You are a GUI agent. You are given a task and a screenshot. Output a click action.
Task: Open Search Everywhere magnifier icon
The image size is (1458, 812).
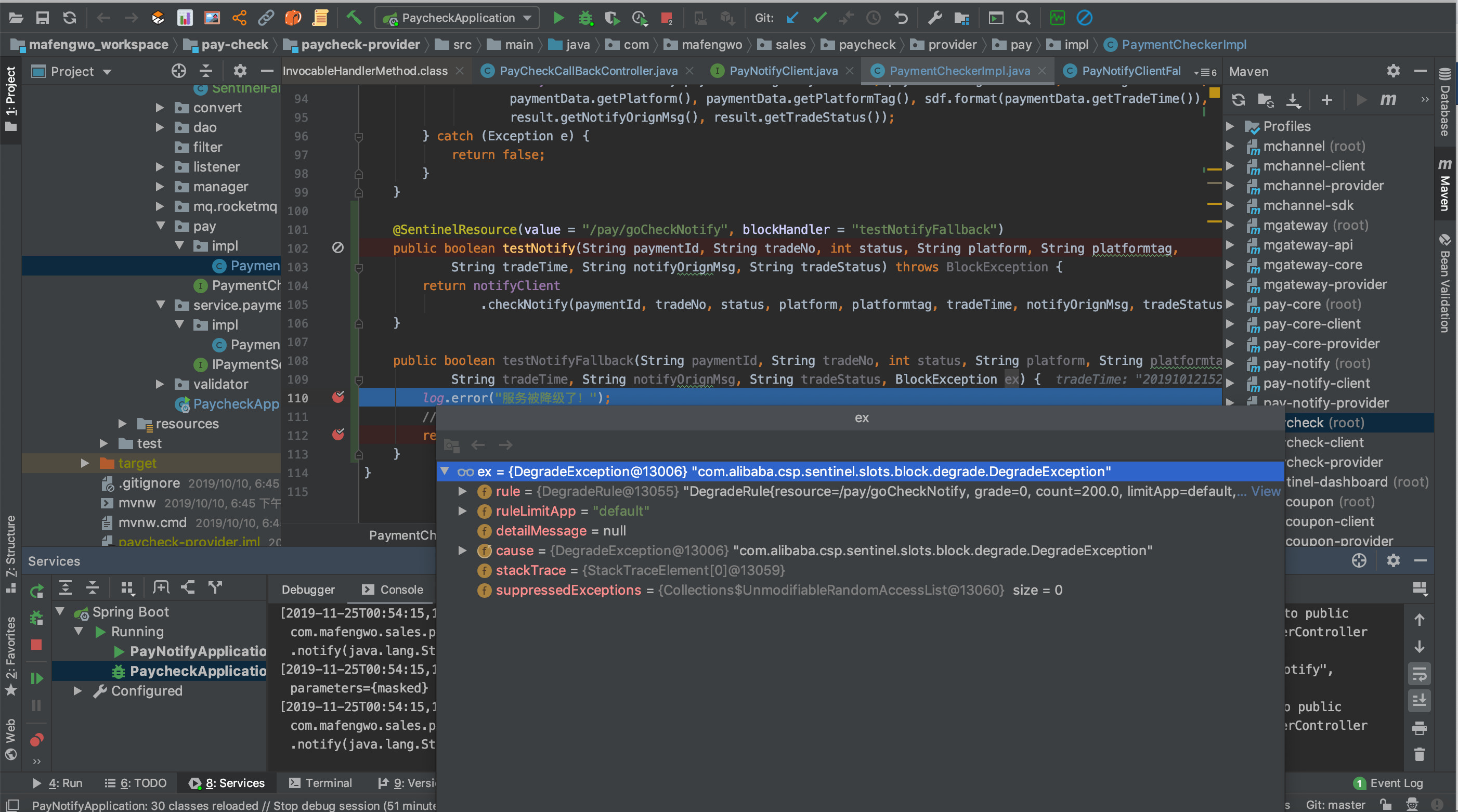(x=1023, y=18)
